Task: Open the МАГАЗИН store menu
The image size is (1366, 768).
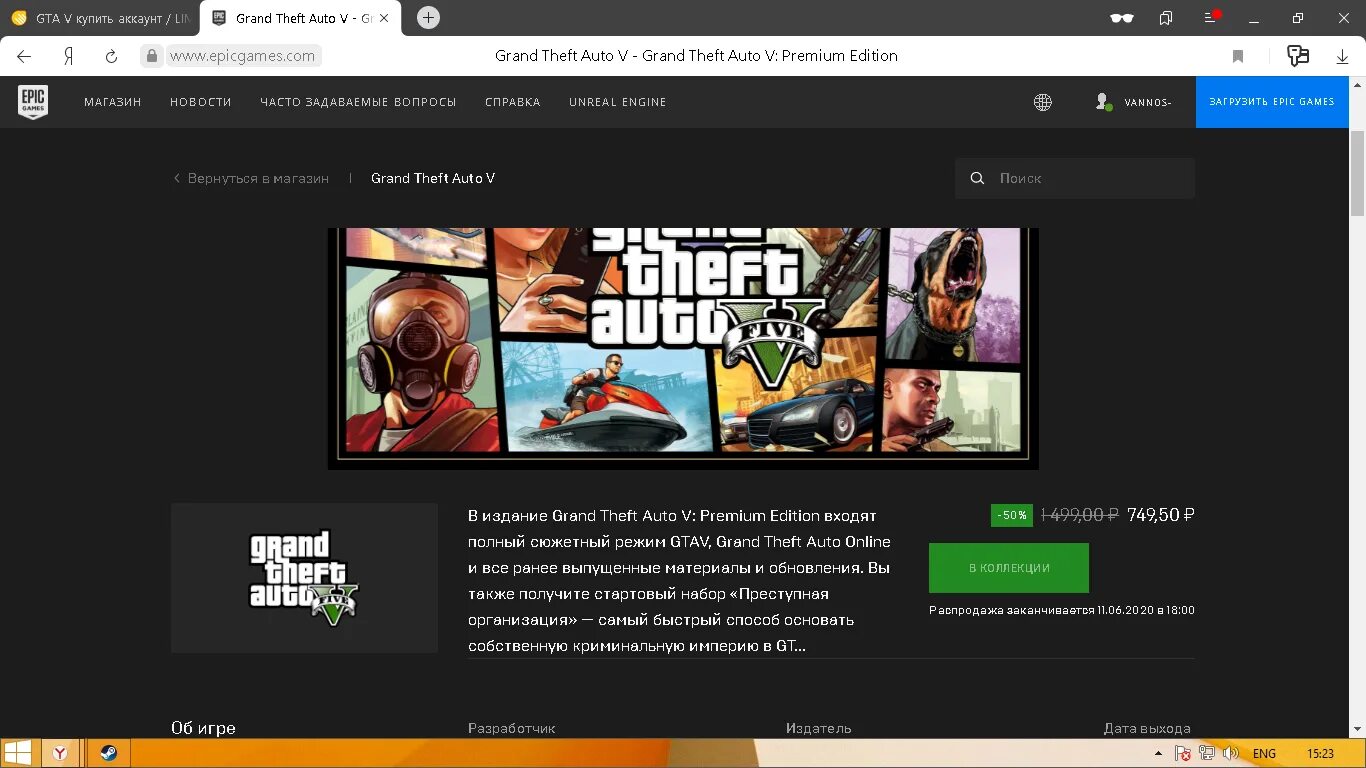Action: coord(113,102)
